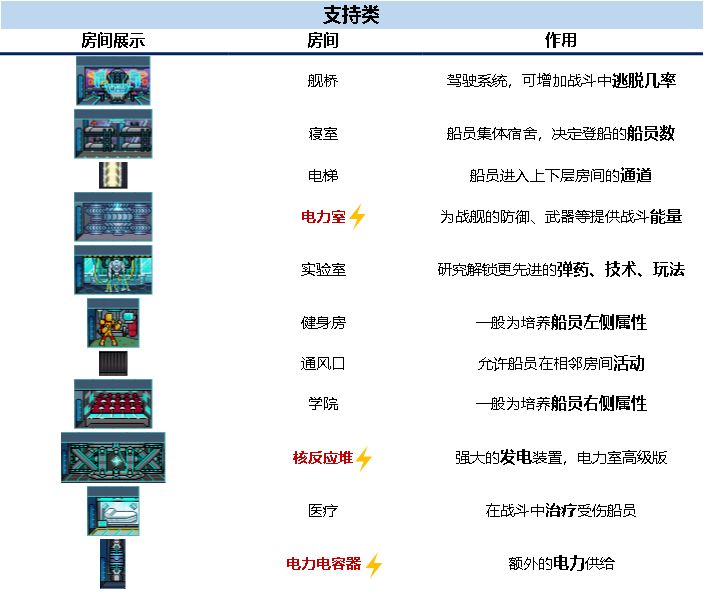Select the red room name 电力电容器
Screen dimensions: 704x592
coord(324,564)
